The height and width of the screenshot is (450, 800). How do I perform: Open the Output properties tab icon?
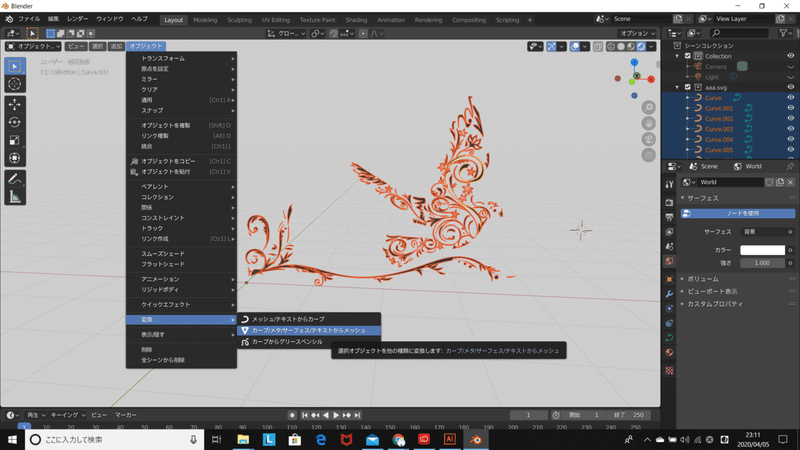(x=669, y=217)
